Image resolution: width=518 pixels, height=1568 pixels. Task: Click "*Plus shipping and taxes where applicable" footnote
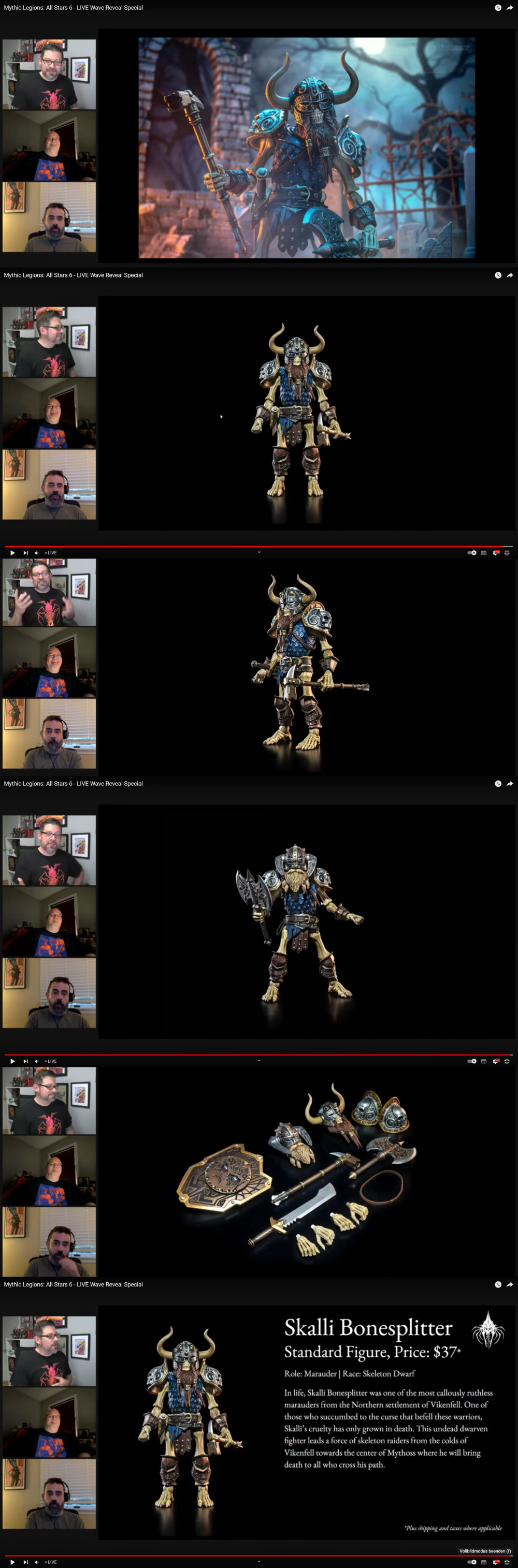(x=453, y=1528)
